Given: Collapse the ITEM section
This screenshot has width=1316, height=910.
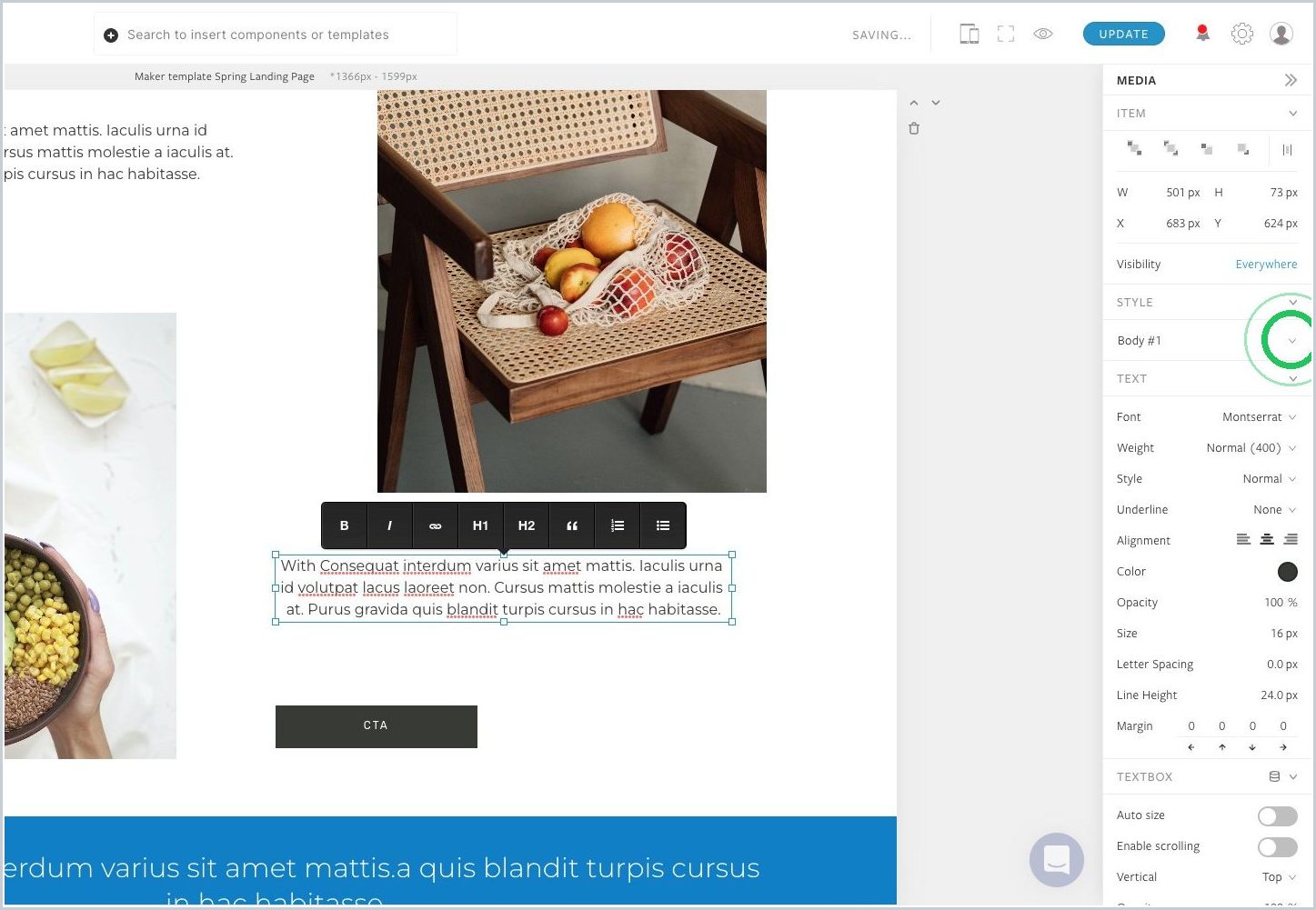Looking at the screenshot, I should coord(1292,114).
